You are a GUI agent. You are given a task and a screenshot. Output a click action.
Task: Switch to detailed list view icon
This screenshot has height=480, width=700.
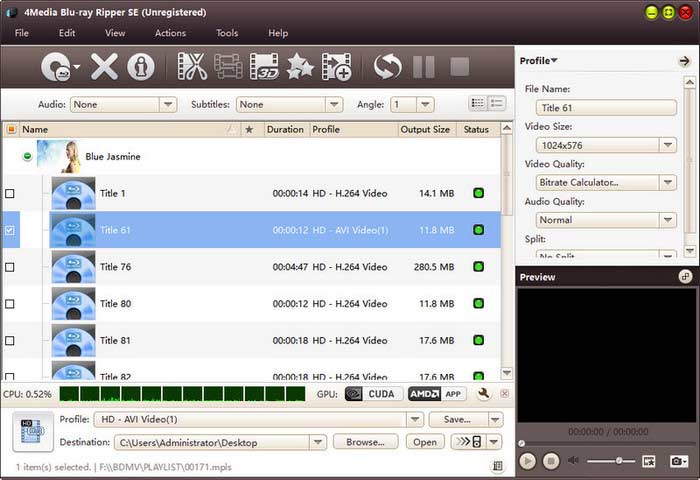(496, 104)
